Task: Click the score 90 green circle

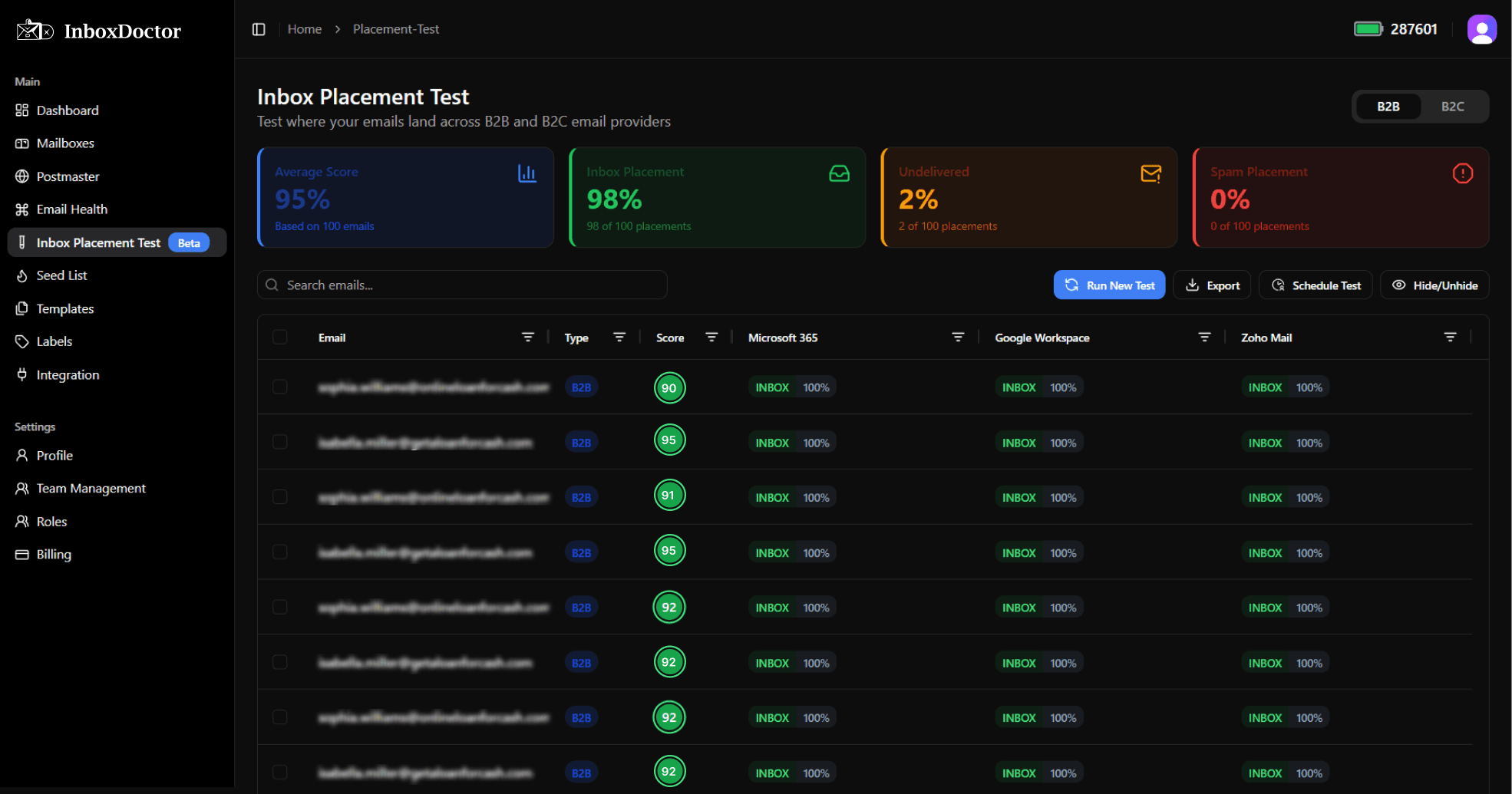Action: point(669,387)
